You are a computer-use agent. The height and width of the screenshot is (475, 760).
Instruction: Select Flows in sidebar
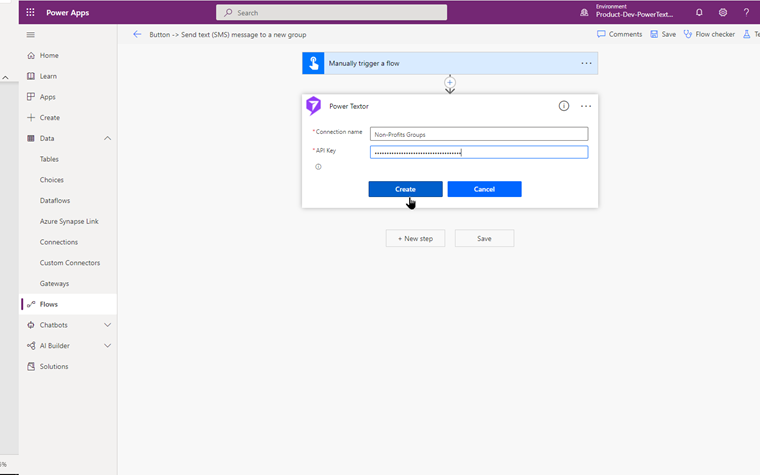click(x=68, y=304)
